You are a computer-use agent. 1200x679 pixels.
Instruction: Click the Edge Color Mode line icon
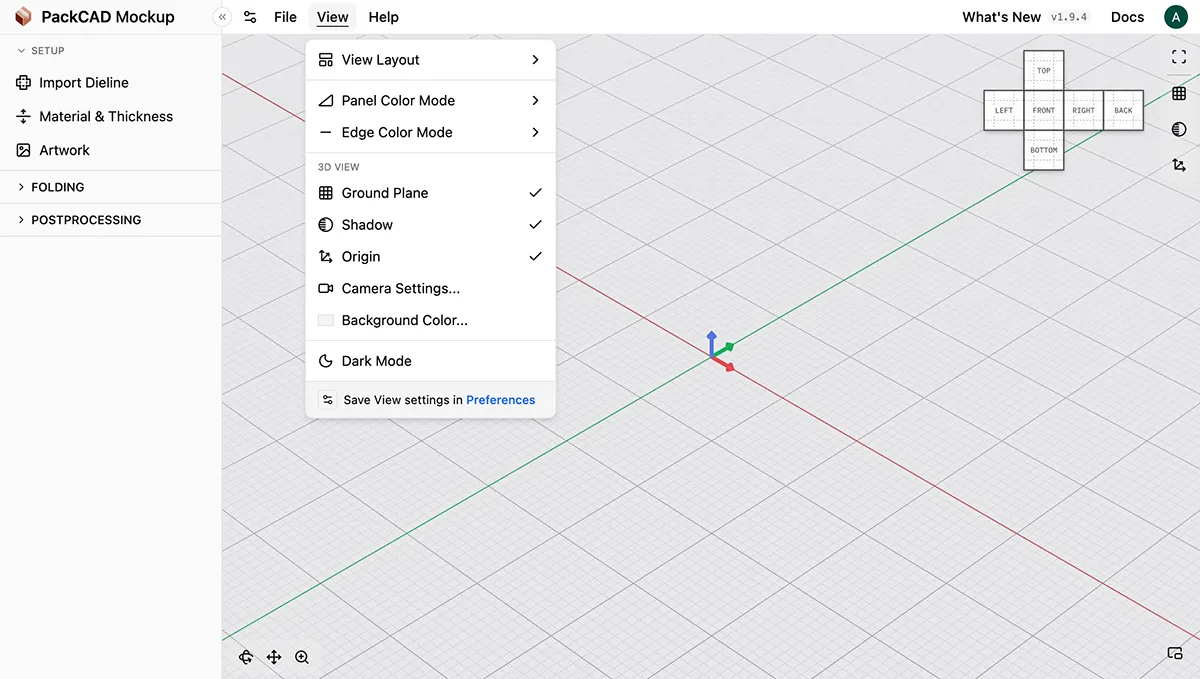click(x=325, y=132)
